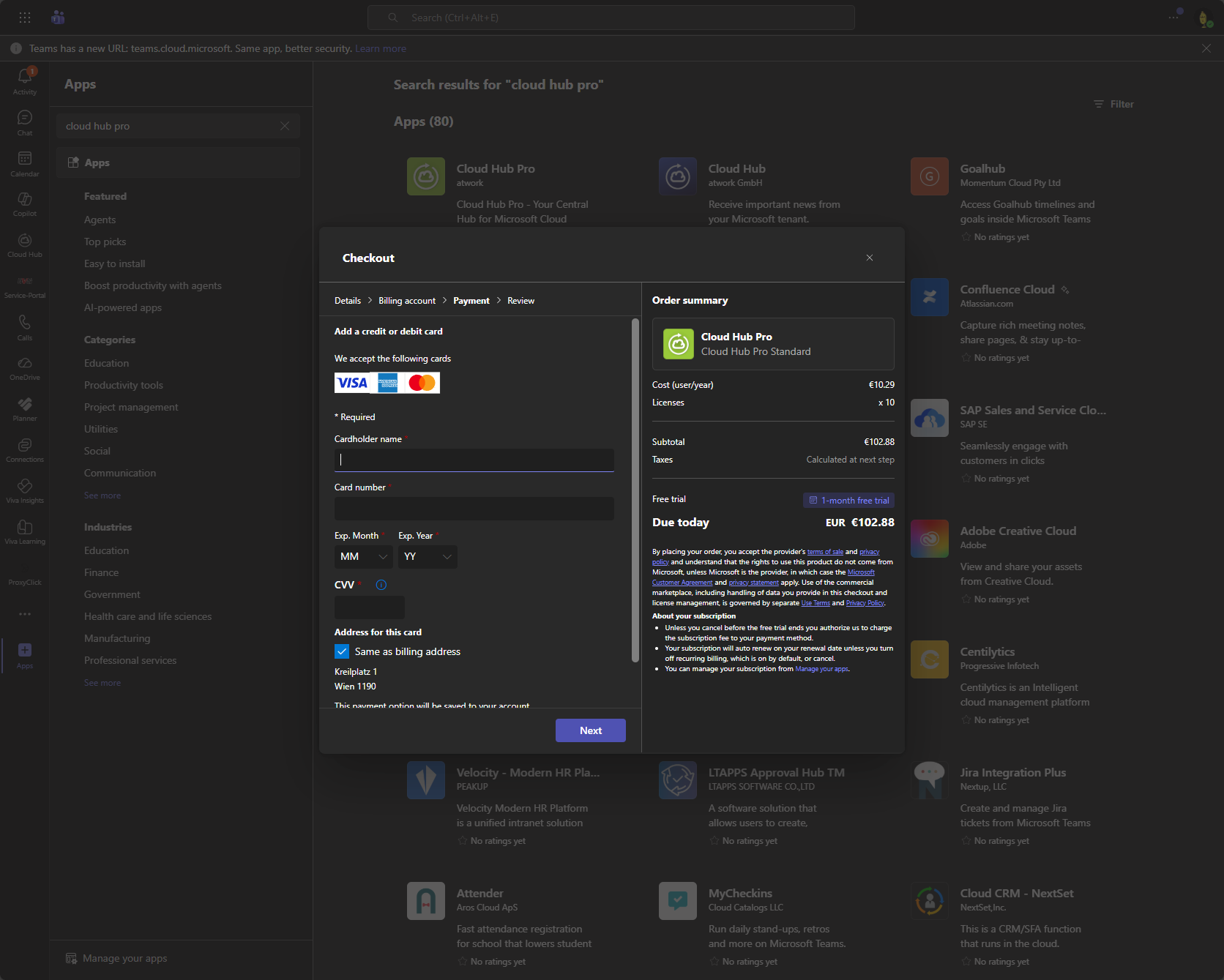Image resolution: width=1224 pixels, height=980 pixels.
Task: Show CVV info tooltip icon
Action: (381, 585)
